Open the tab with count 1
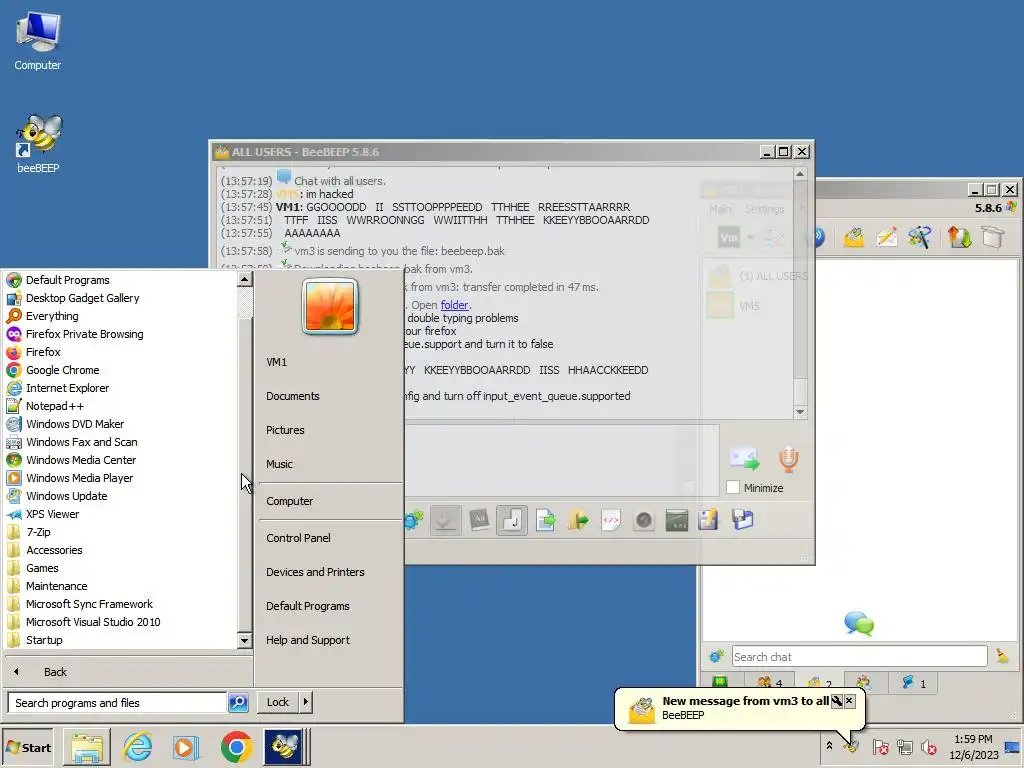1024x768 pixels. point(914,682)
